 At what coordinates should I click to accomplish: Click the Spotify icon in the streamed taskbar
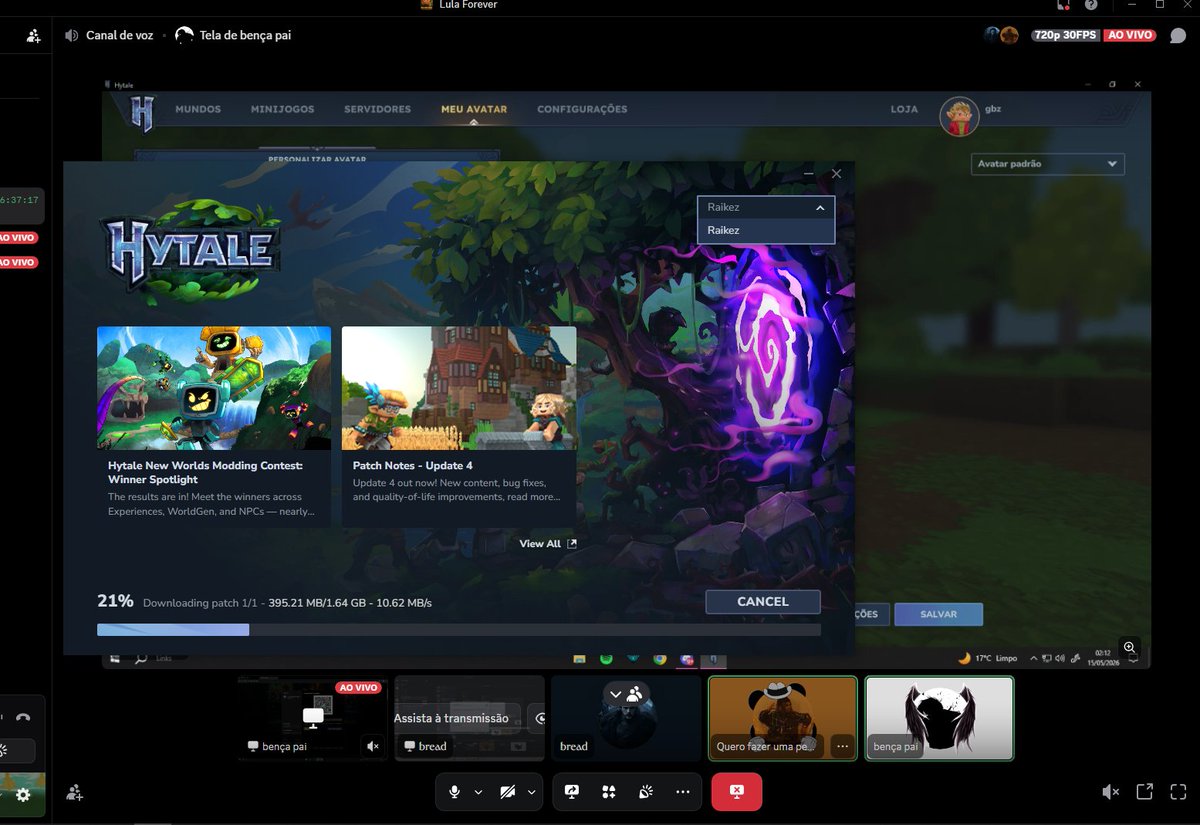pos(606,659)
